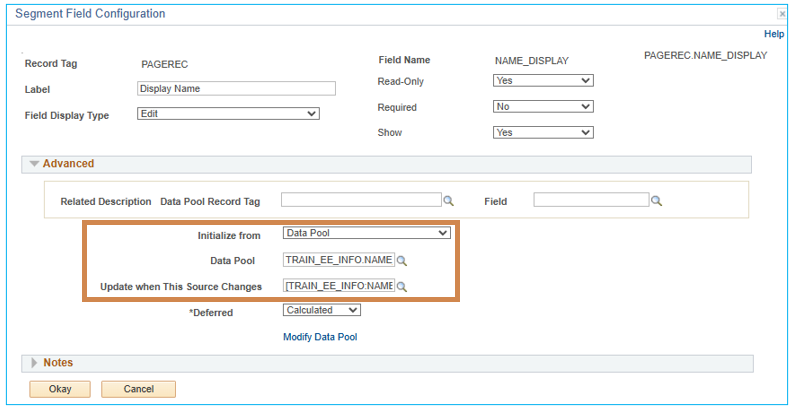Click the Related Description Field input box
This screenshot has width=790, height=408.
click(591, 200)
